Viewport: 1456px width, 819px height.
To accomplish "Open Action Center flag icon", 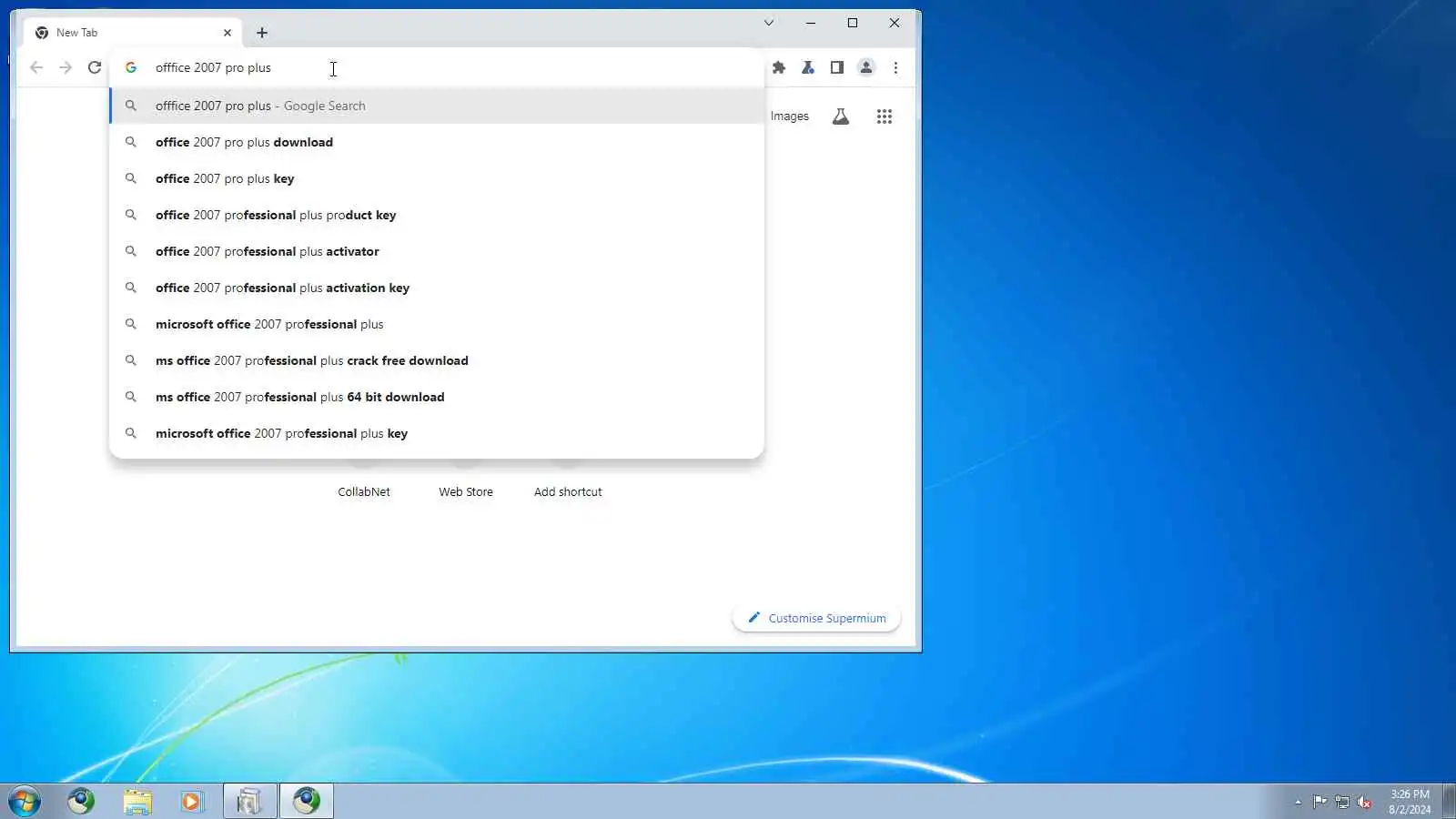I will point(1319,802).
